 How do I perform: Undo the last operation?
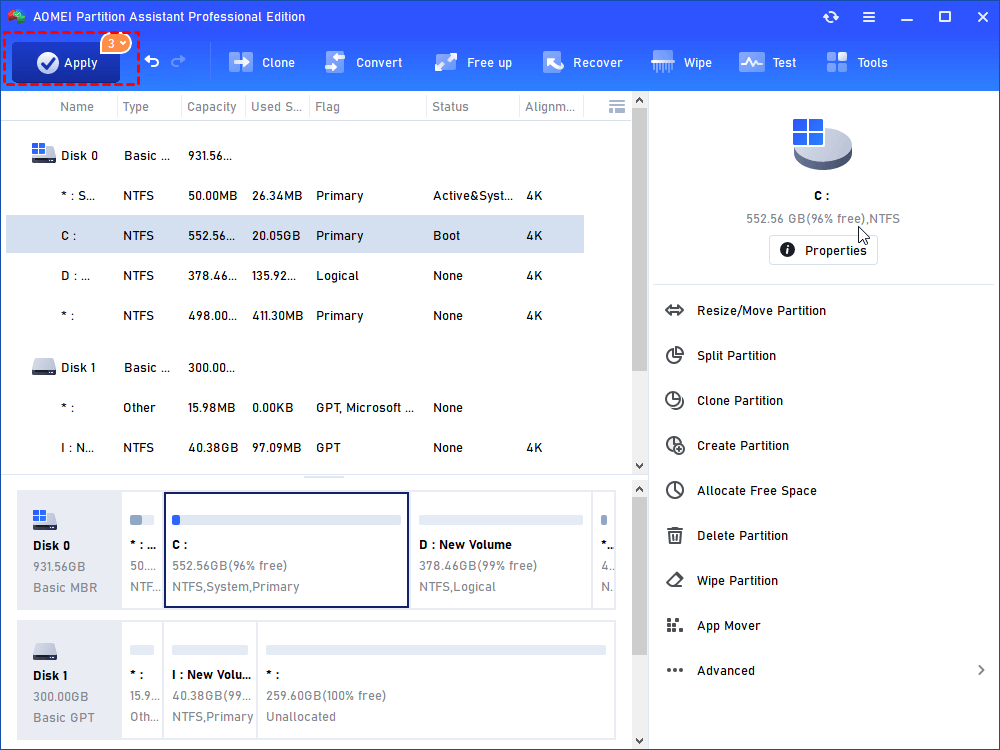click(x=152, y=61)
